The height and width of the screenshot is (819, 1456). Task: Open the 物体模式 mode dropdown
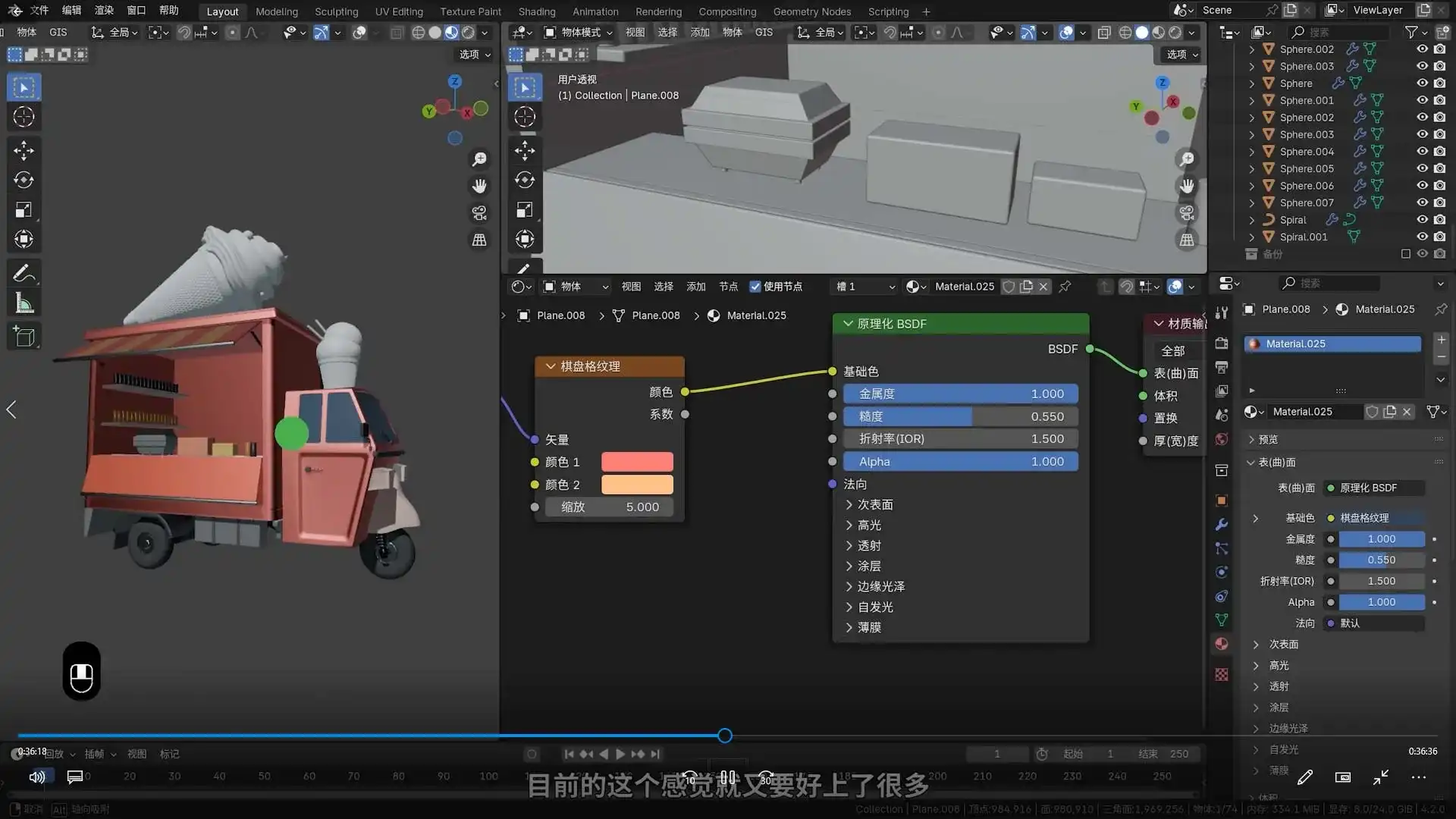(x=579, y=32)
